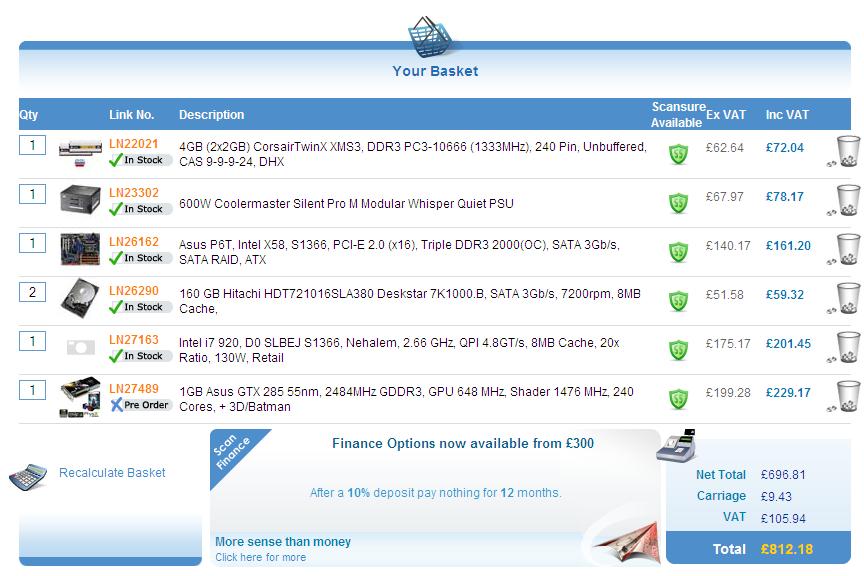The image size is (864, 576).
Task: Click Scansure shield for Intel i7 920
Action: (x=679, y=350)
